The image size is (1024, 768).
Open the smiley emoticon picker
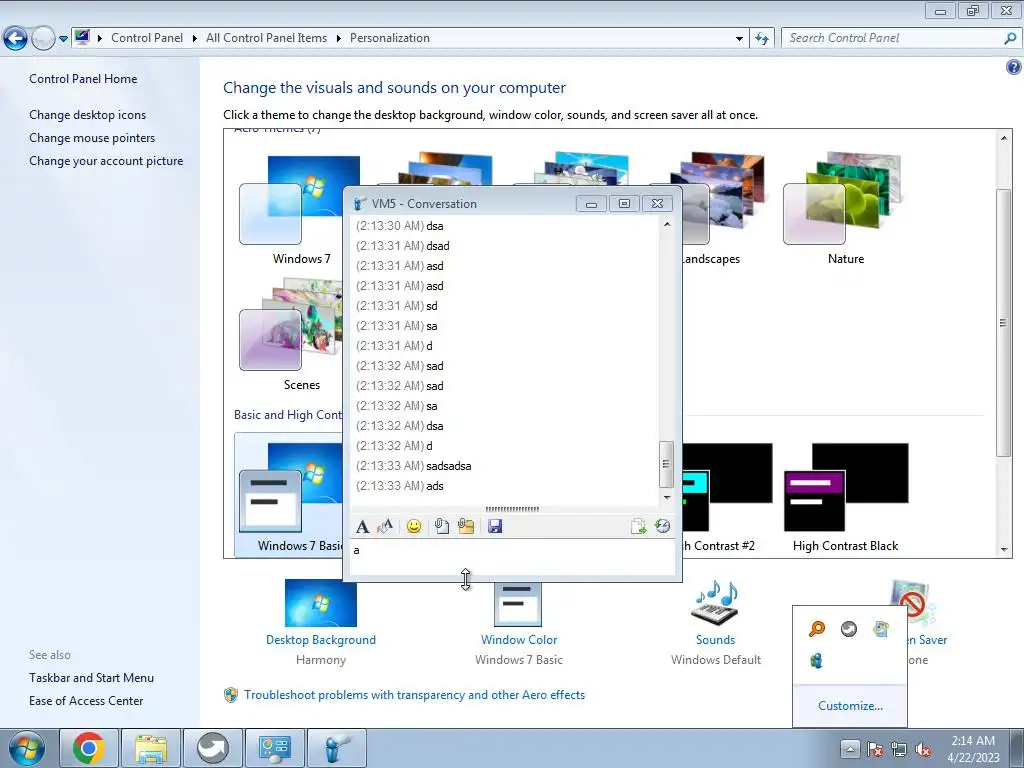point(413,526)
